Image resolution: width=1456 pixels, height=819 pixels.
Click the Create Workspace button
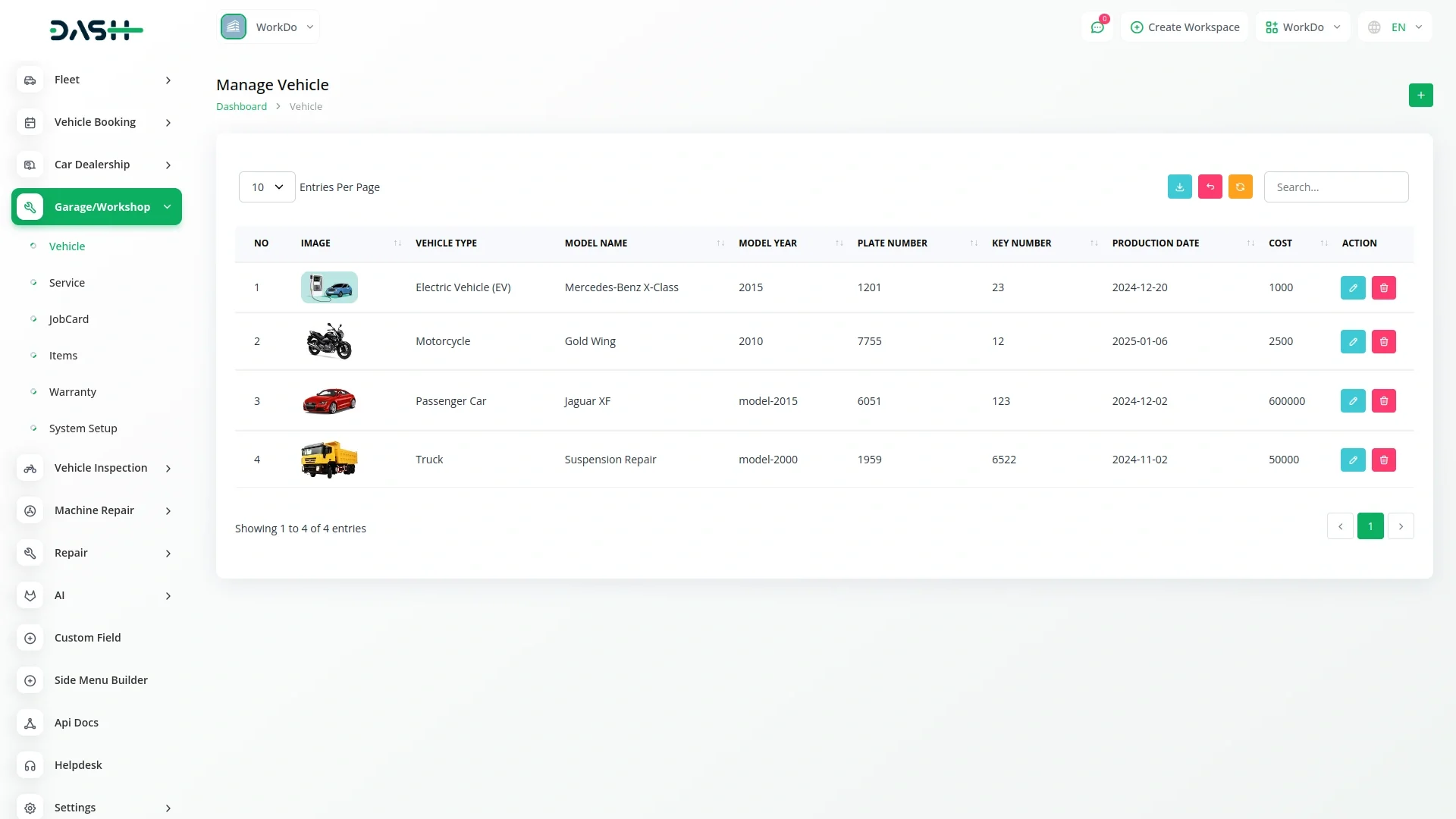[x=1185, y=27]
